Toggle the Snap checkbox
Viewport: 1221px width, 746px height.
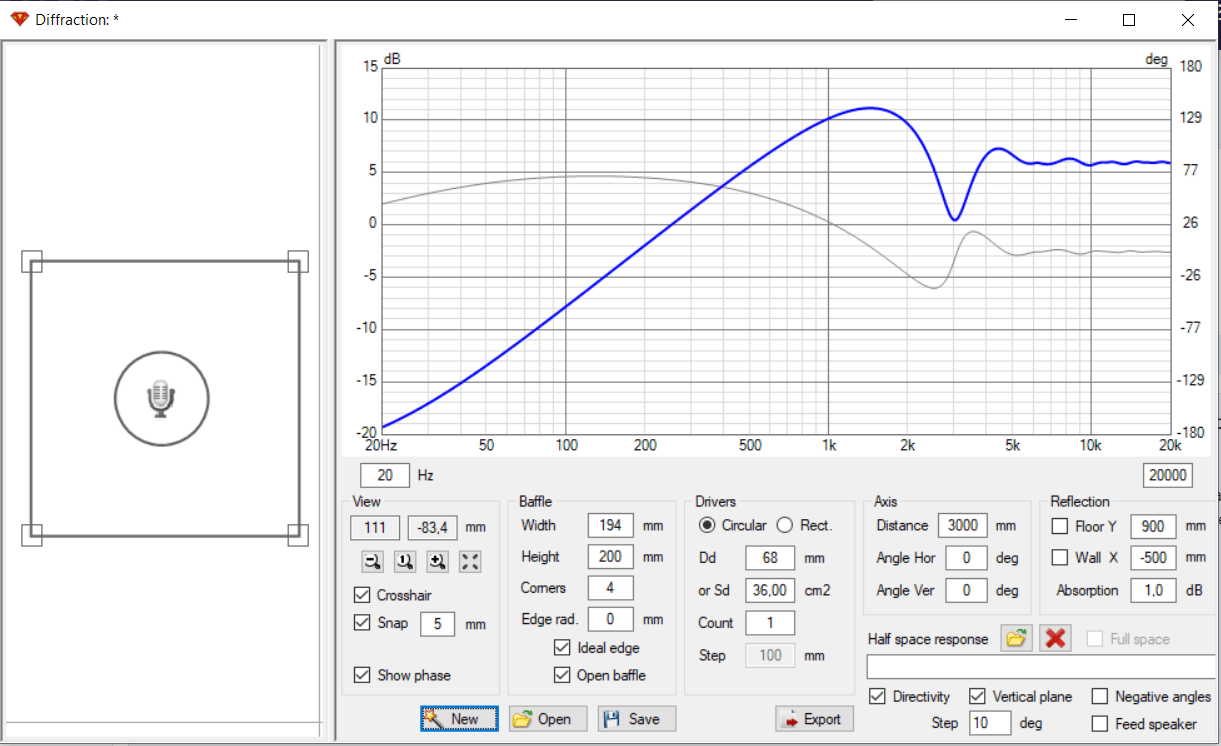tap(362, 623)
